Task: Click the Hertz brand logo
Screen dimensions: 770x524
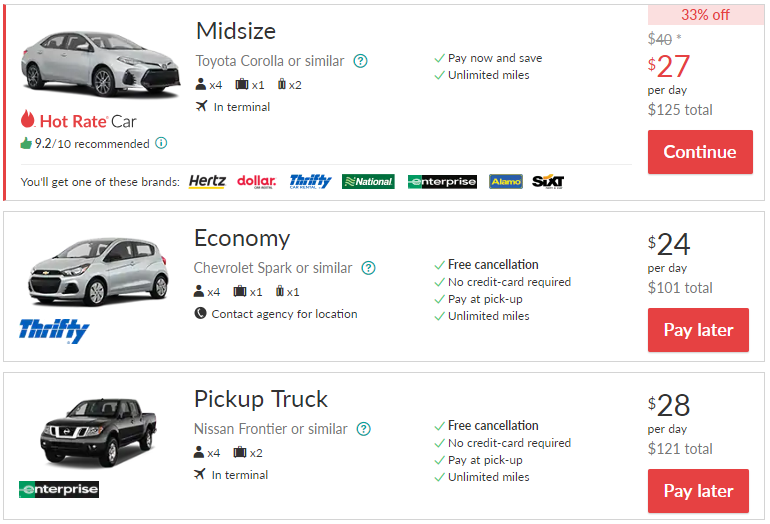Action: [207, 181]
